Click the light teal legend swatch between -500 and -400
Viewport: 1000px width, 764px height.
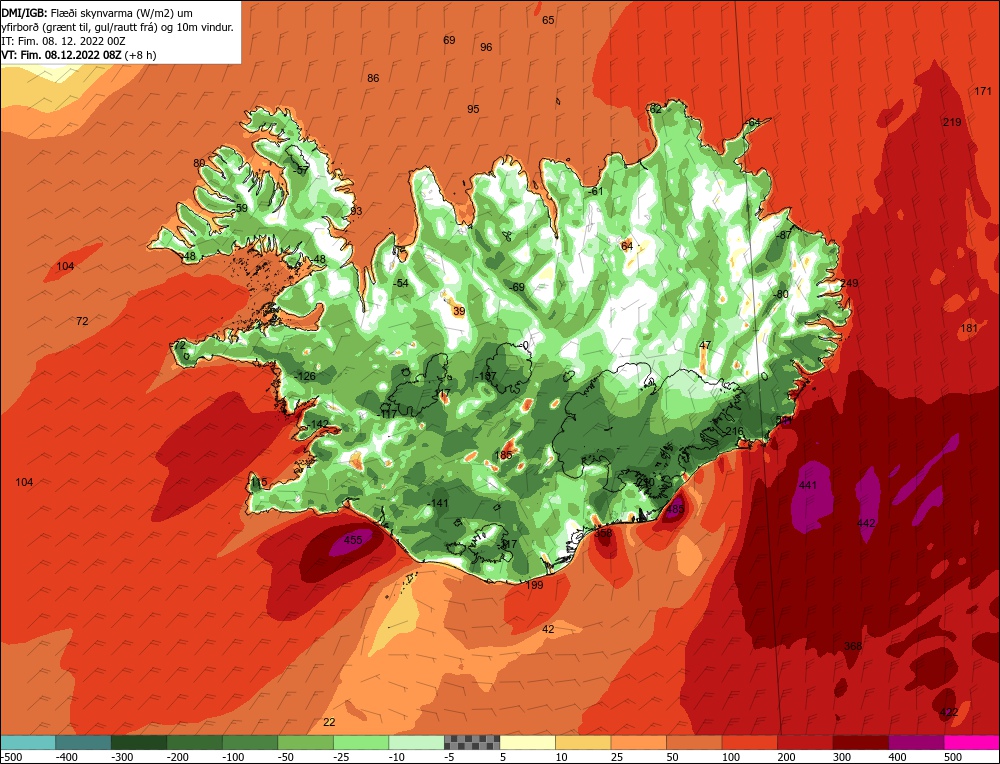pyautogui.click(x=27, y=742)
